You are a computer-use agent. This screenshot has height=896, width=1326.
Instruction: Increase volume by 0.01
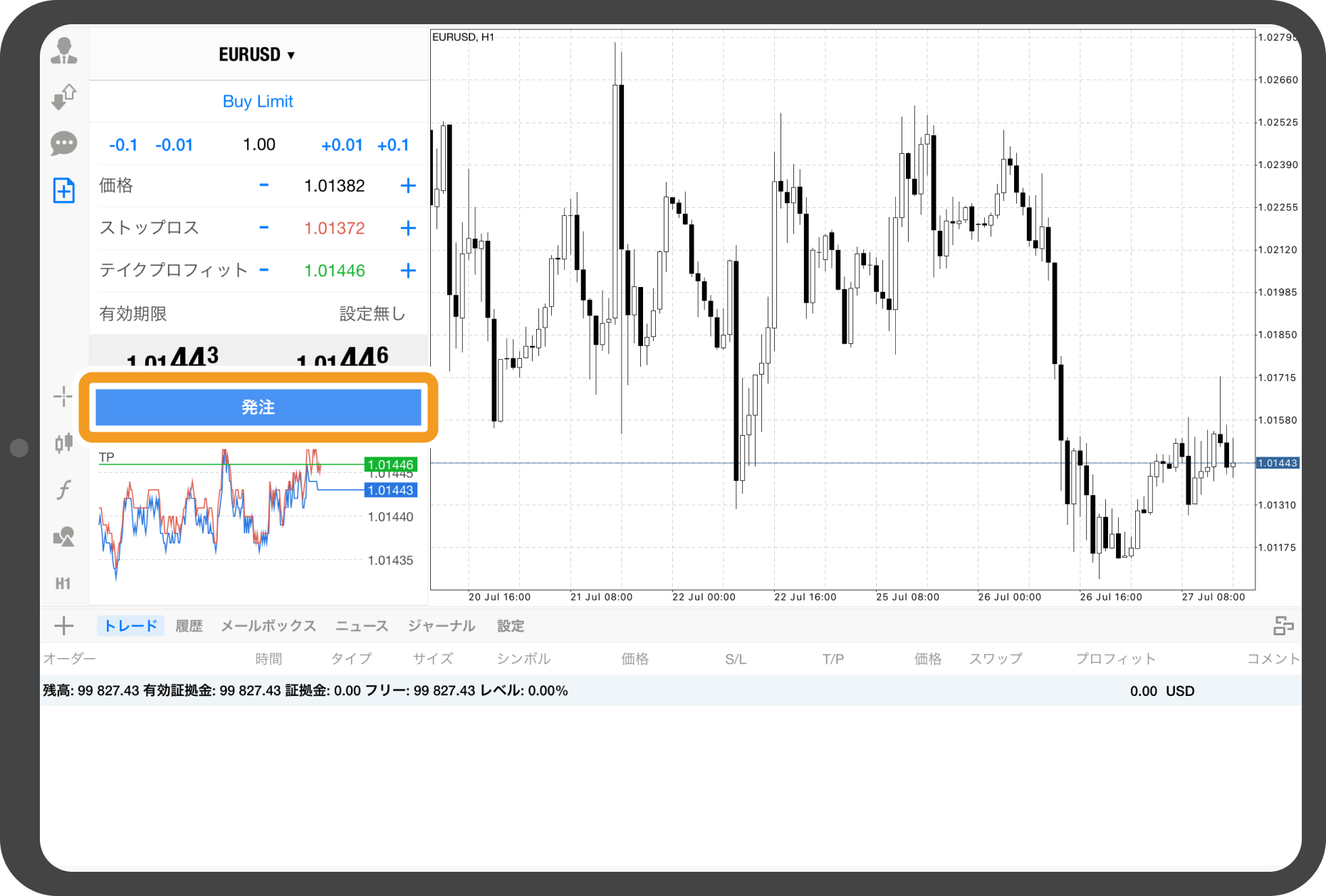click(343, 145)
